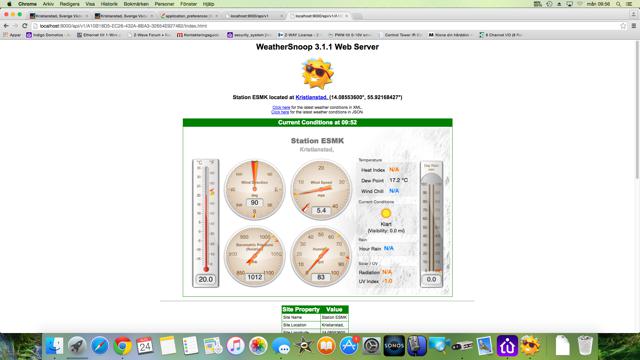
Task: Click thermometer reading 20.0
Action: click(x=205, y=280)
